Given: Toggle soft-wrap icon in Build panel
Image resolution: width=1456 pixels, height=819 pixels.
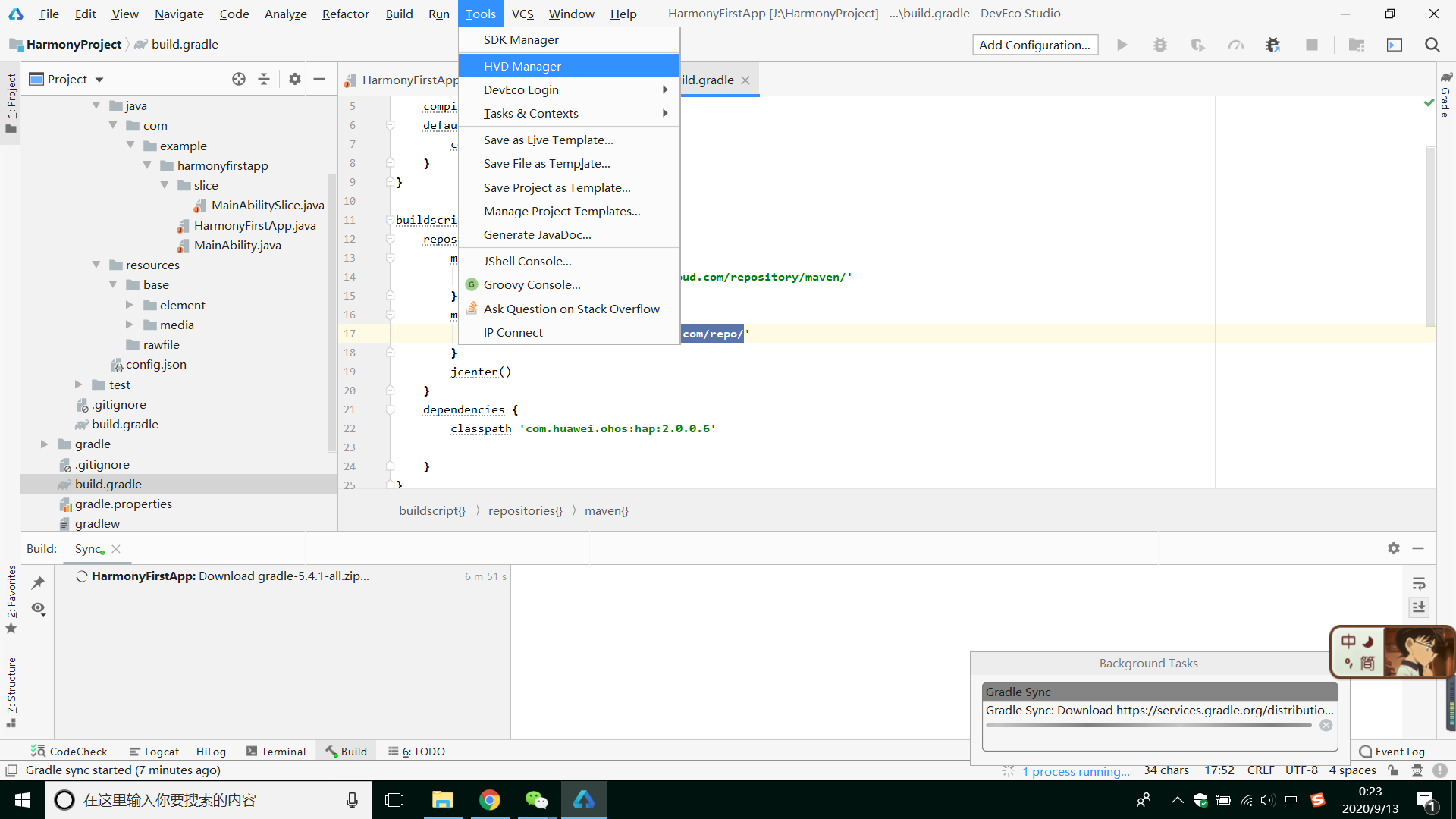Looking at the screenshot, I should pyautogui.click(x=1419, y=583).
